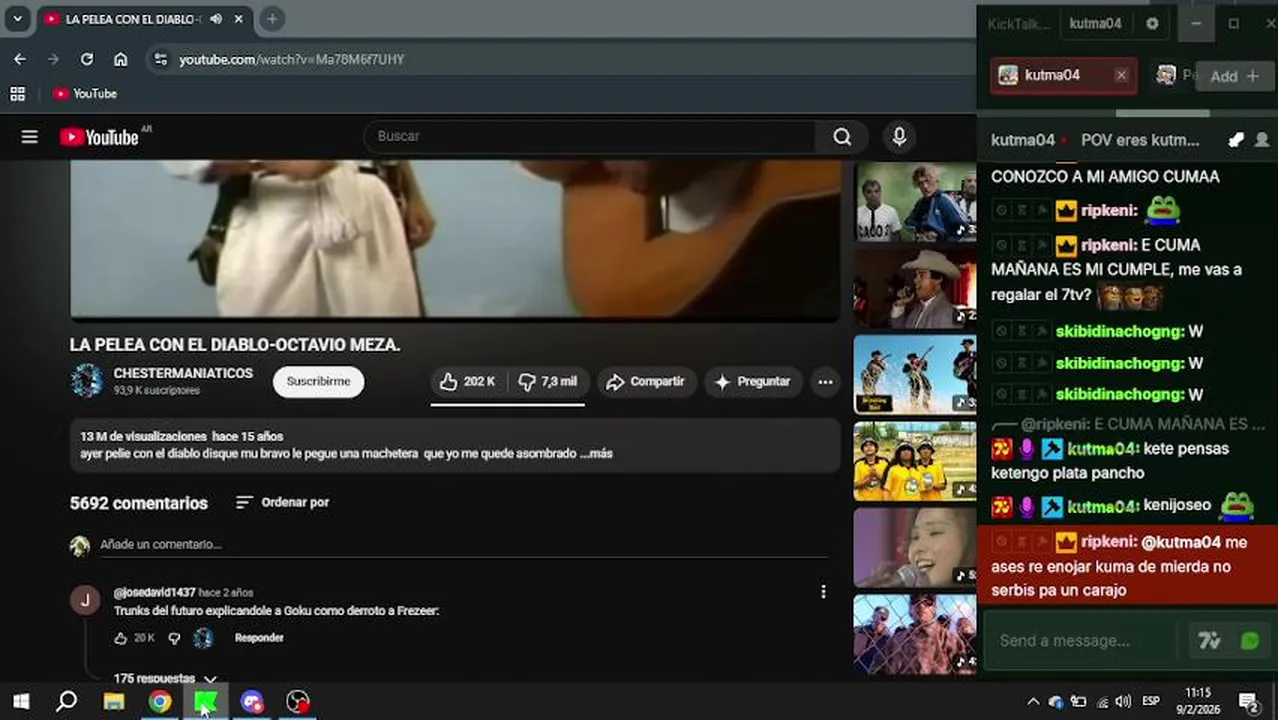Open Chrome home page button

[x=121, y=59]
